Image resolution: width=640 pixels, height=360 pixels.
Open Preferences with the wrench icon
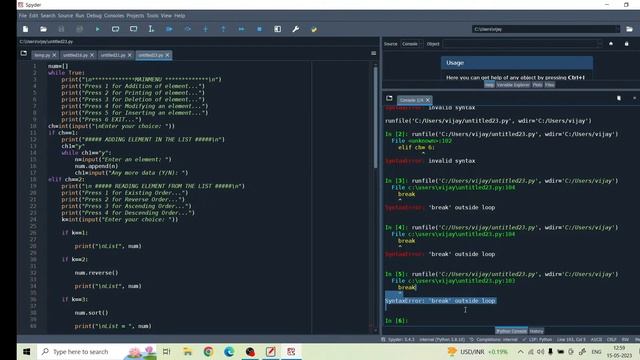point(296,29)
